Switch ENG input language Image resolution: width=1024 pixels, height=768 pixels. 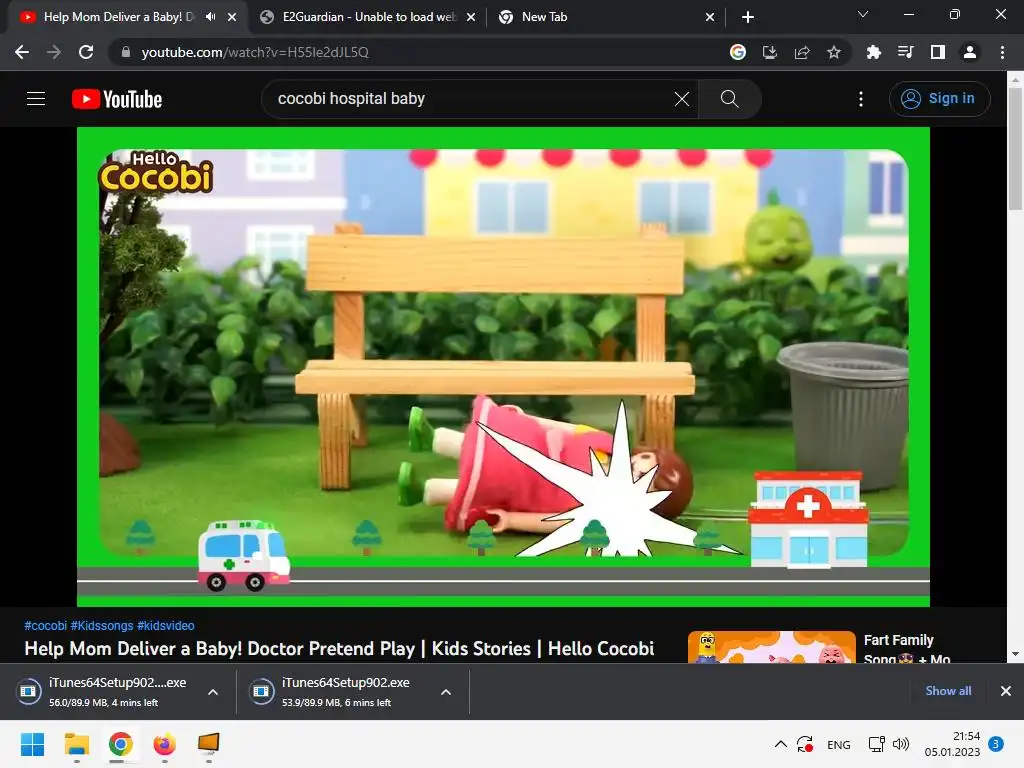839,744
